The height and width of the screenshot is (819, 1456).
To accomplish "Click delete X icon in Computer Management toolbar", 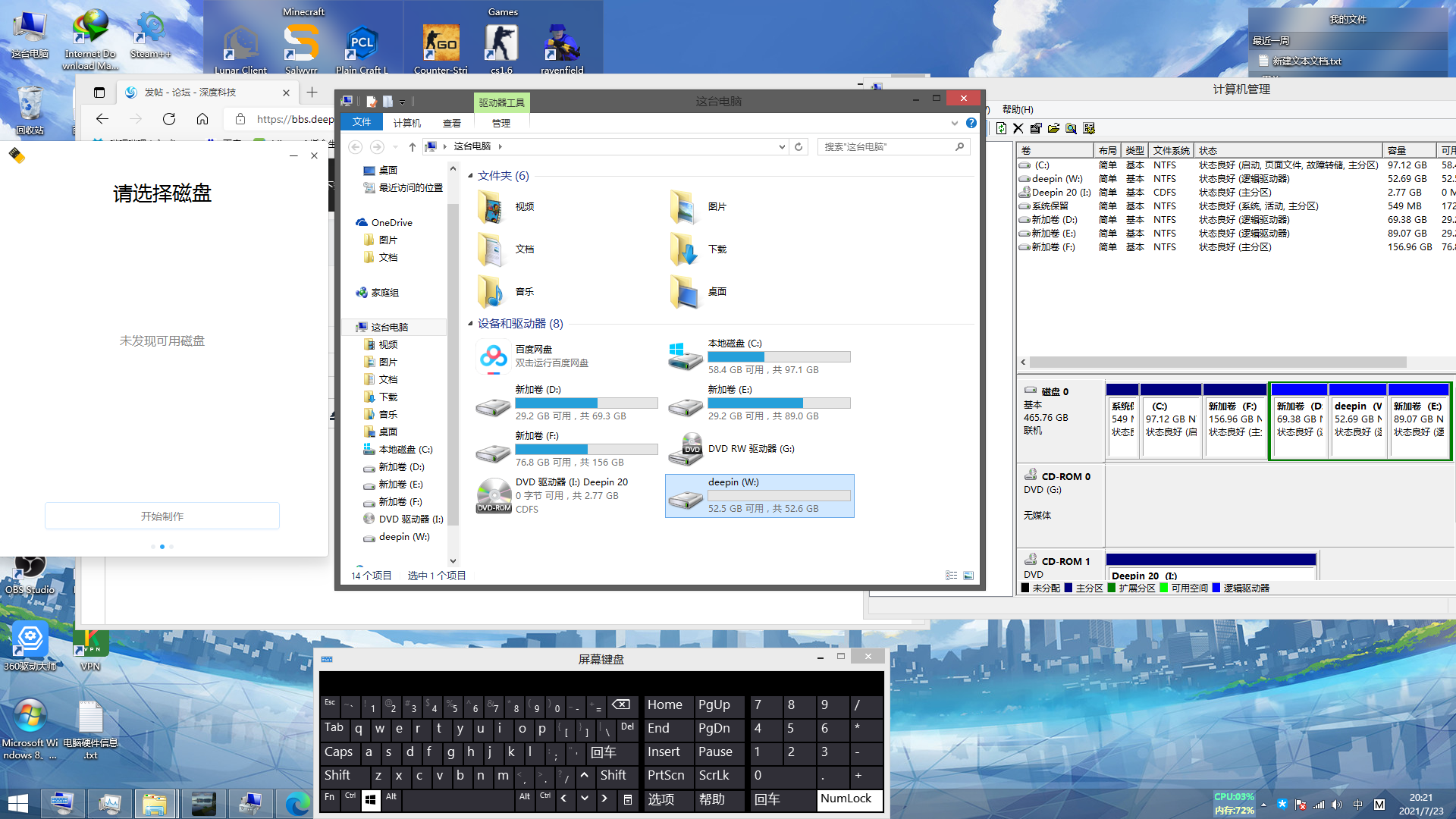I will click(1018, 129).
